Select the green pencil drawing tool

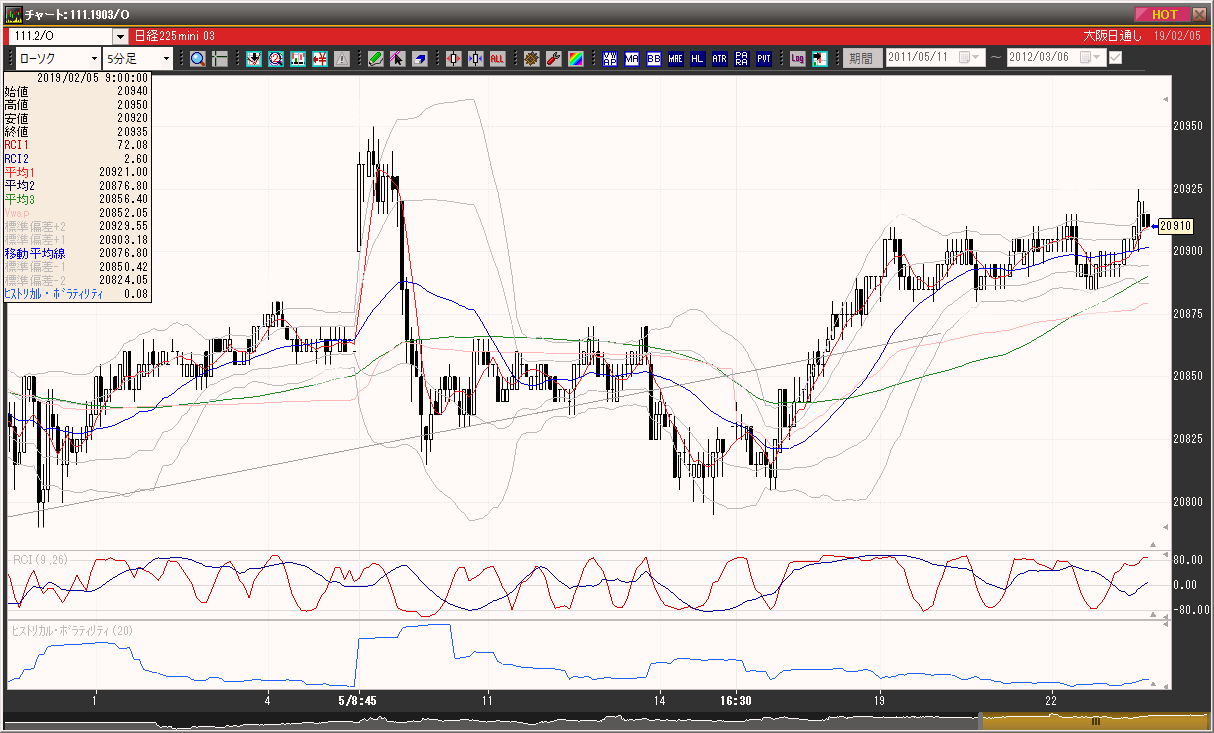click(376, 58)
